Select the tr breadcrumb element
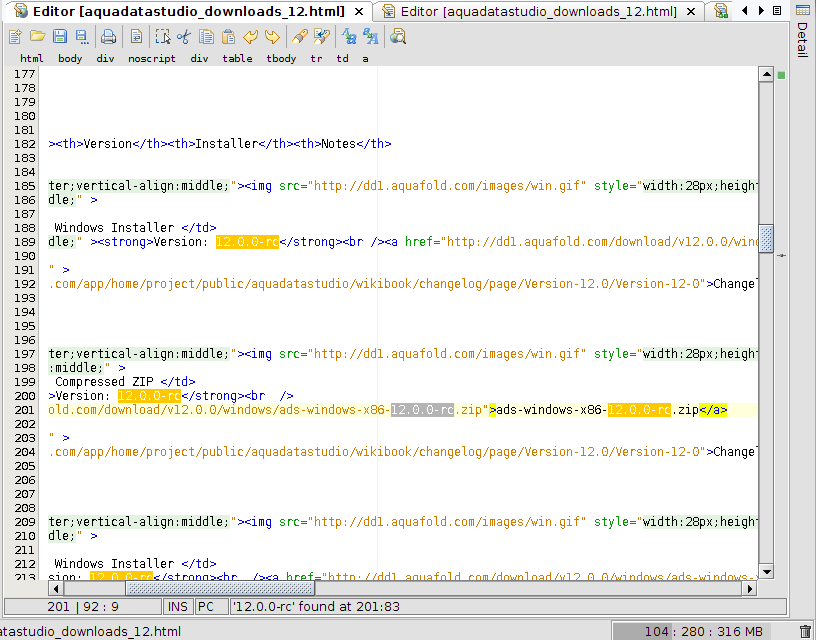 point(316,59)
